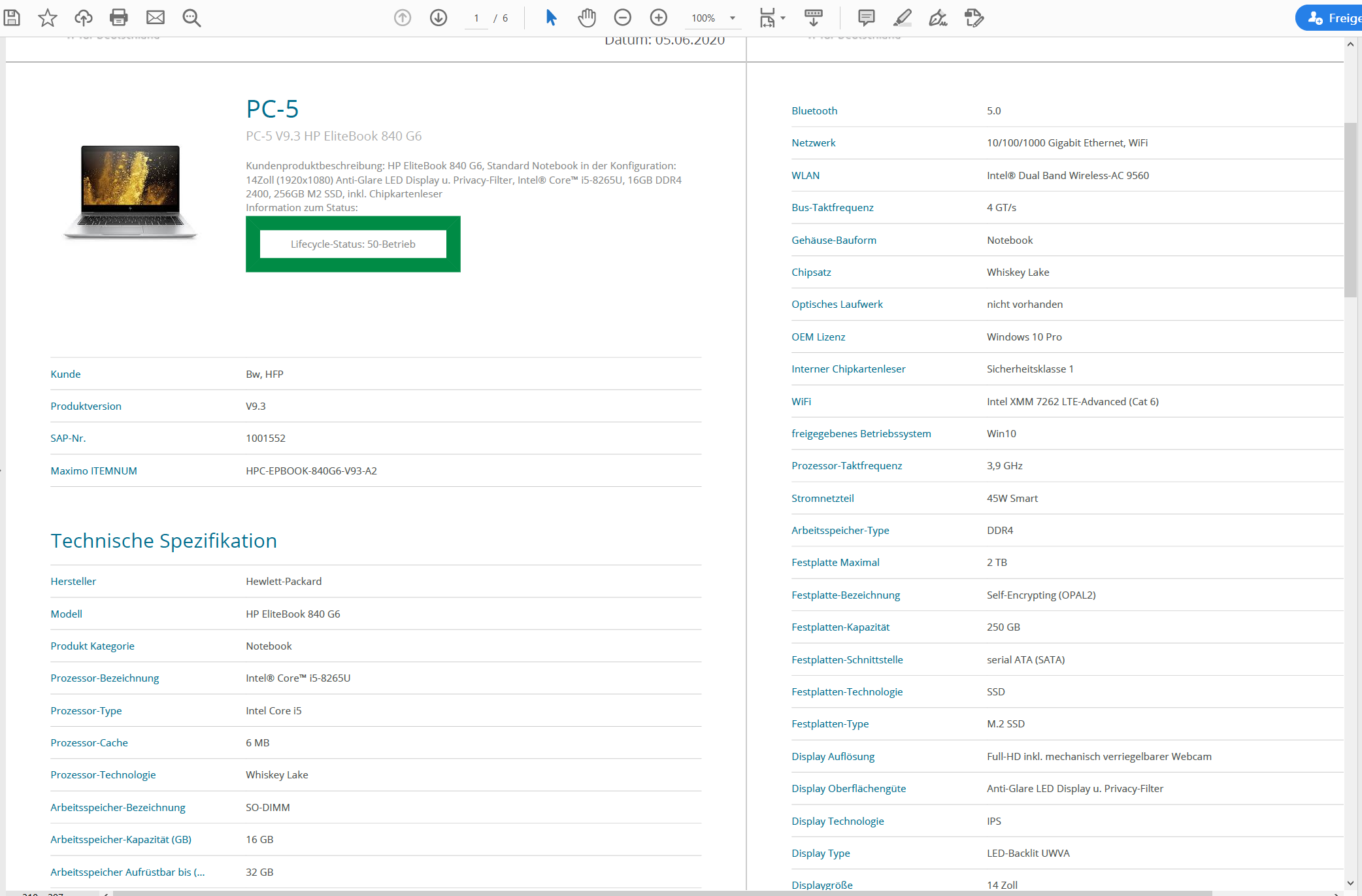This screenshot has width=1362, height=896.
Task: Go to previous page arrow
Action: (x=403, y=18)
